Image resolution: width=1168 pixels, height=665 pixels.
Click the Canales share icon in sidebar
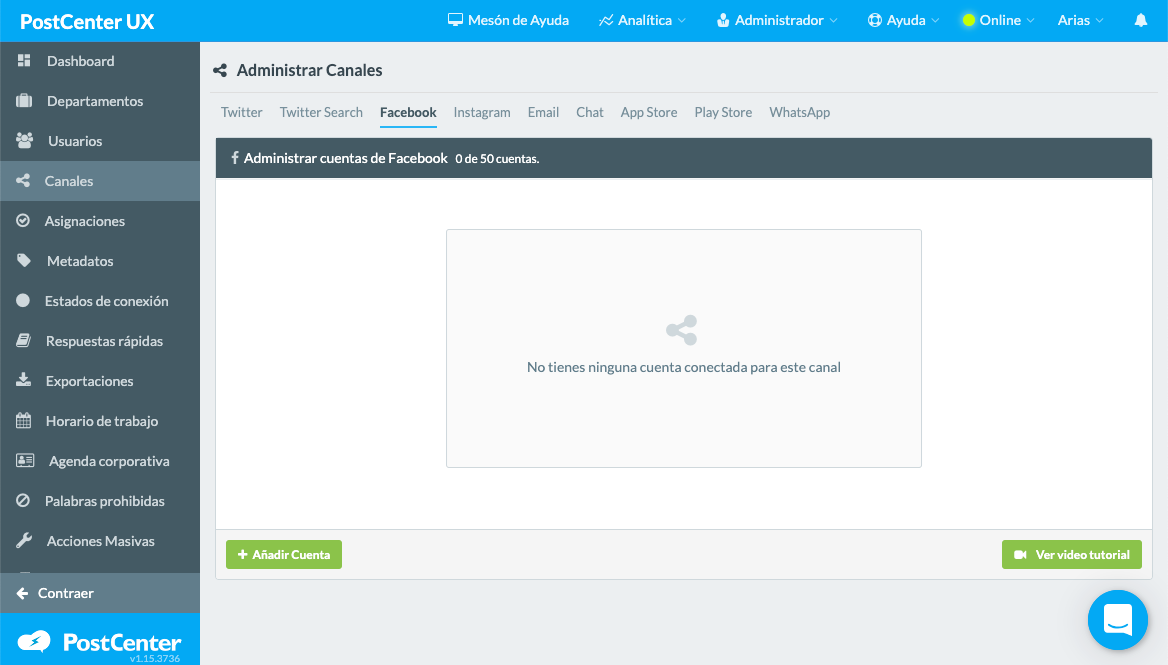point(23,180)
